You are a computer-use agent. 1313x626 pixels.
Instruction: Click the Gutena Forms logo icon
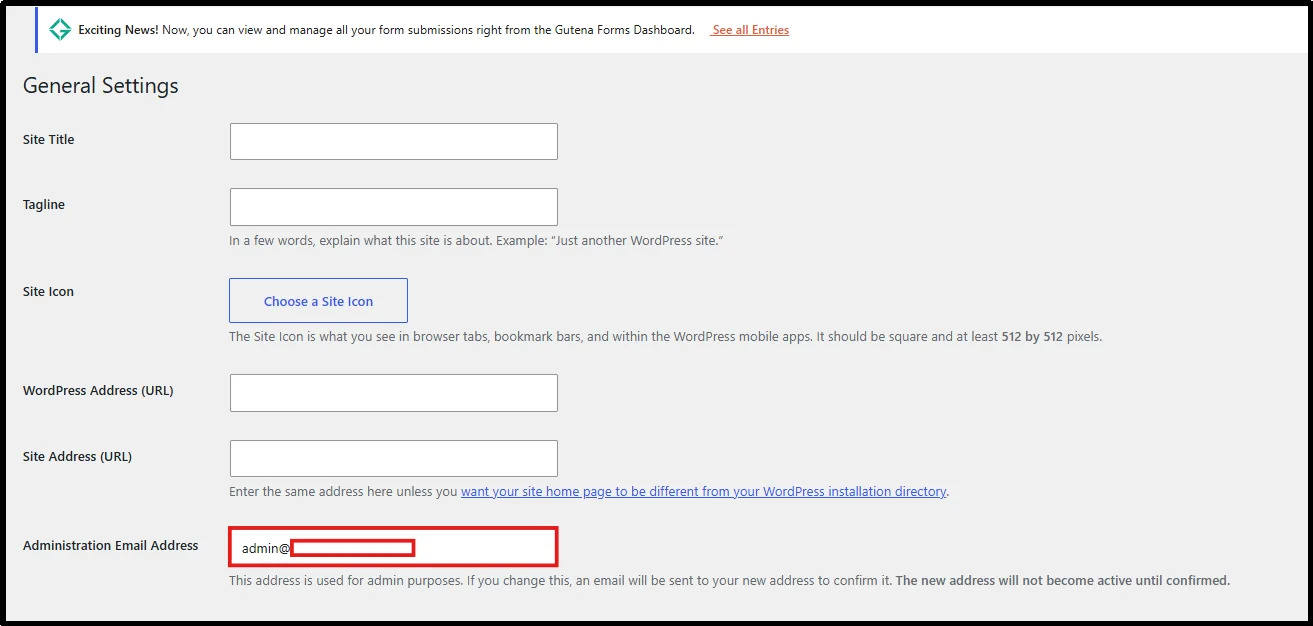(x=60, y=30)
